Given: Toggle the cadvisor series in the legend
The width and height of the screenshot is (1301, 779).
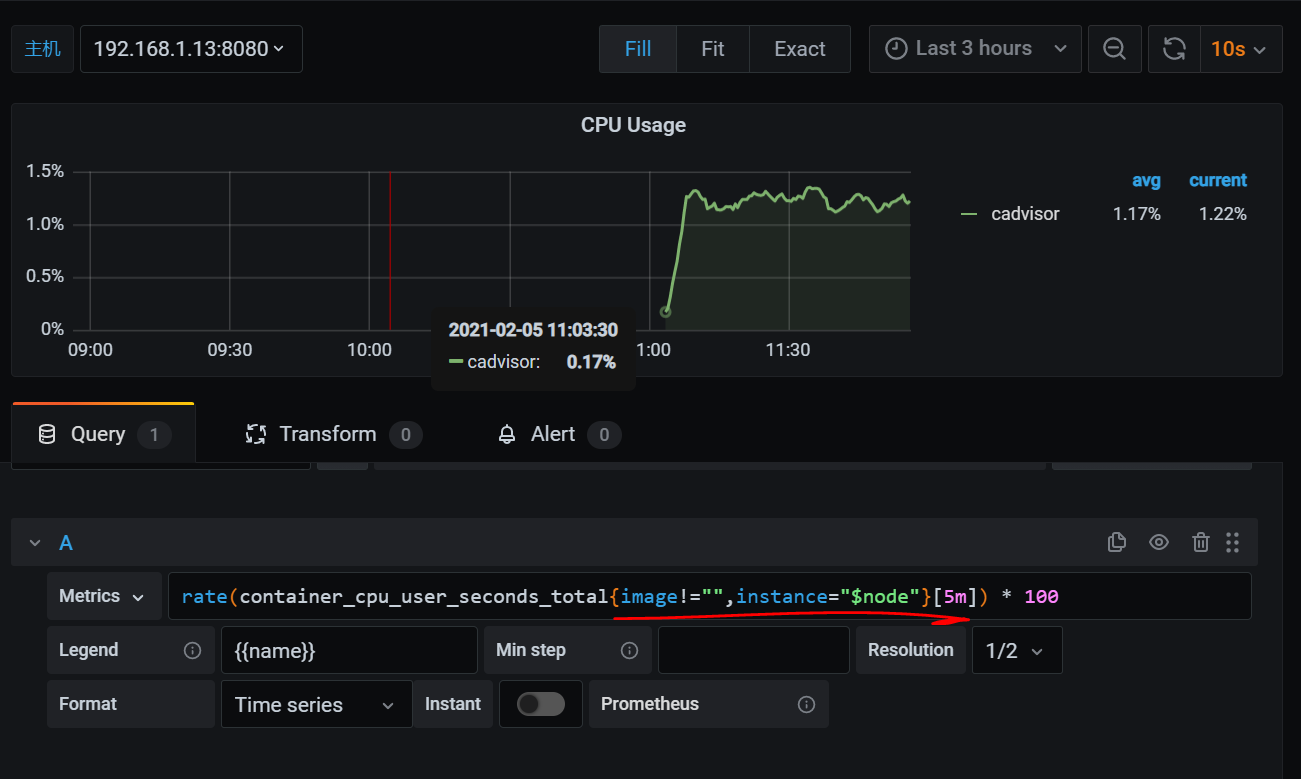Looking at the screenshot, I should pos(1025,213).
